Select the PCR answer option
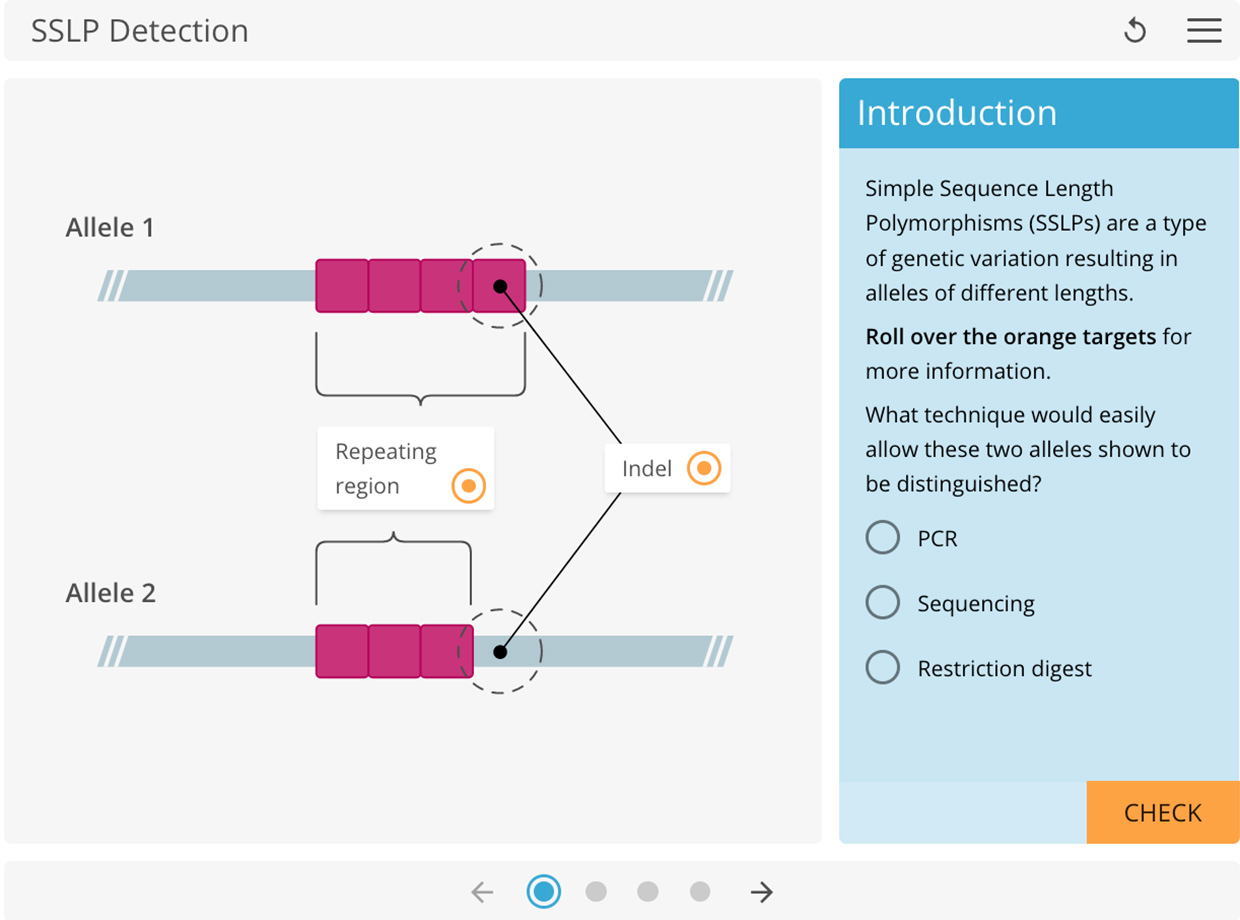The height and width of the screenshot is (920, 1240). (x=882, y=537)
